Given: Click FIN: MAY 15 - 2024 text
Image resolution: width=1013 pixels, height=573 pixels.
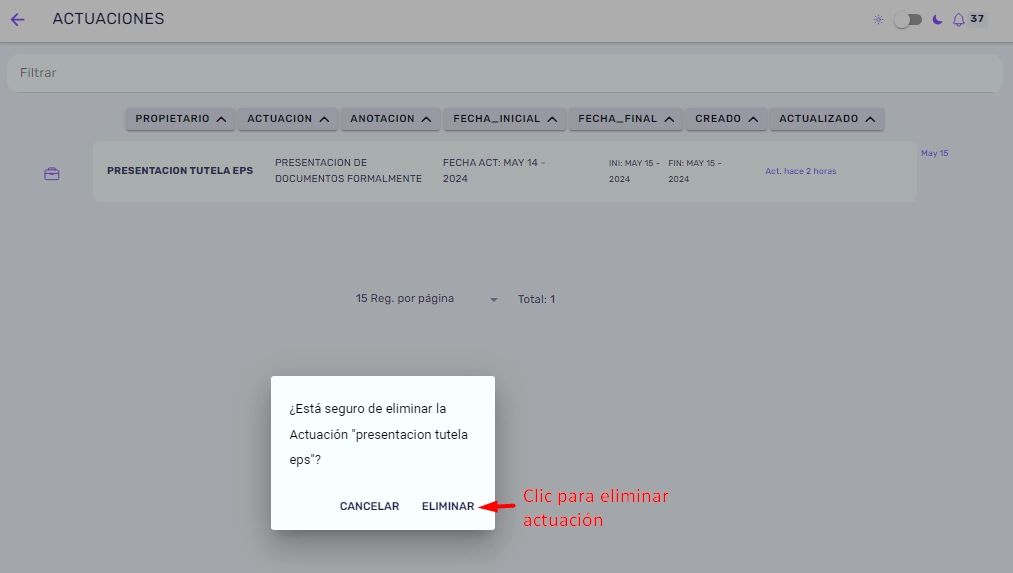Looking at the screenshot, I should [x=694, y=171].
